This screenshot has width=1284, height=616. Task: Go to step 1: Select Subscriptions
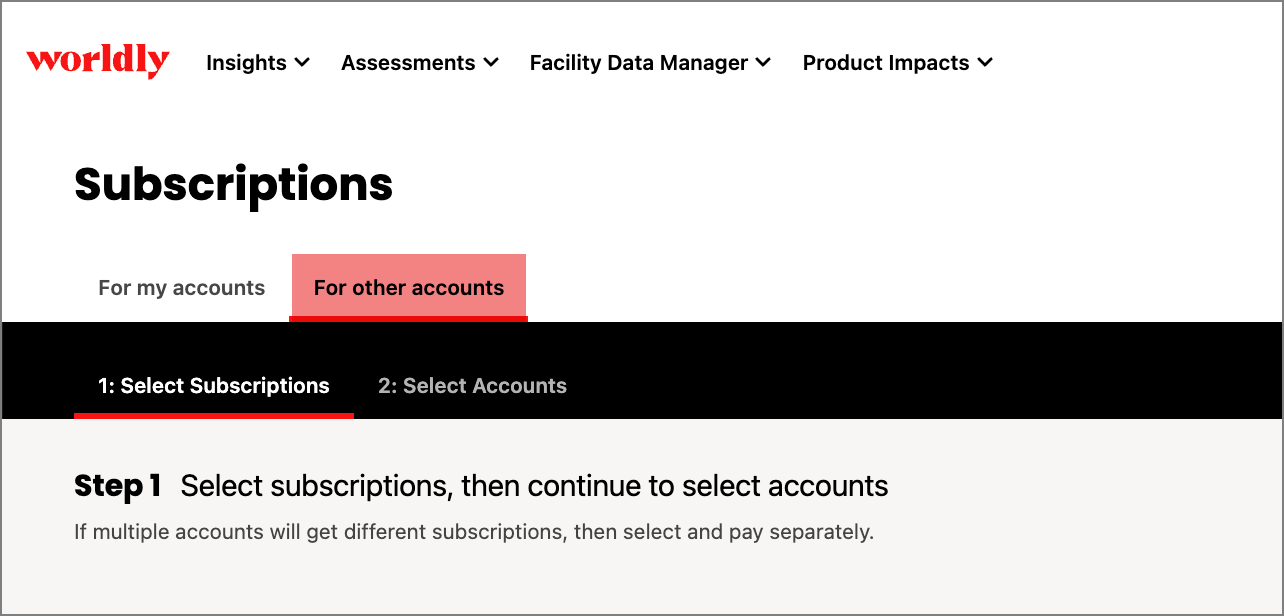tap(213, 386)
